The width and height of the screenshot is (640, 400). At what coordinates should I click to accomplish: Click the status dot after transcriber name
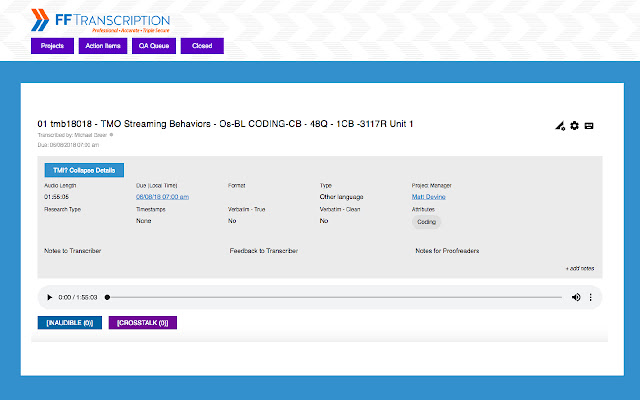(111, 135)
